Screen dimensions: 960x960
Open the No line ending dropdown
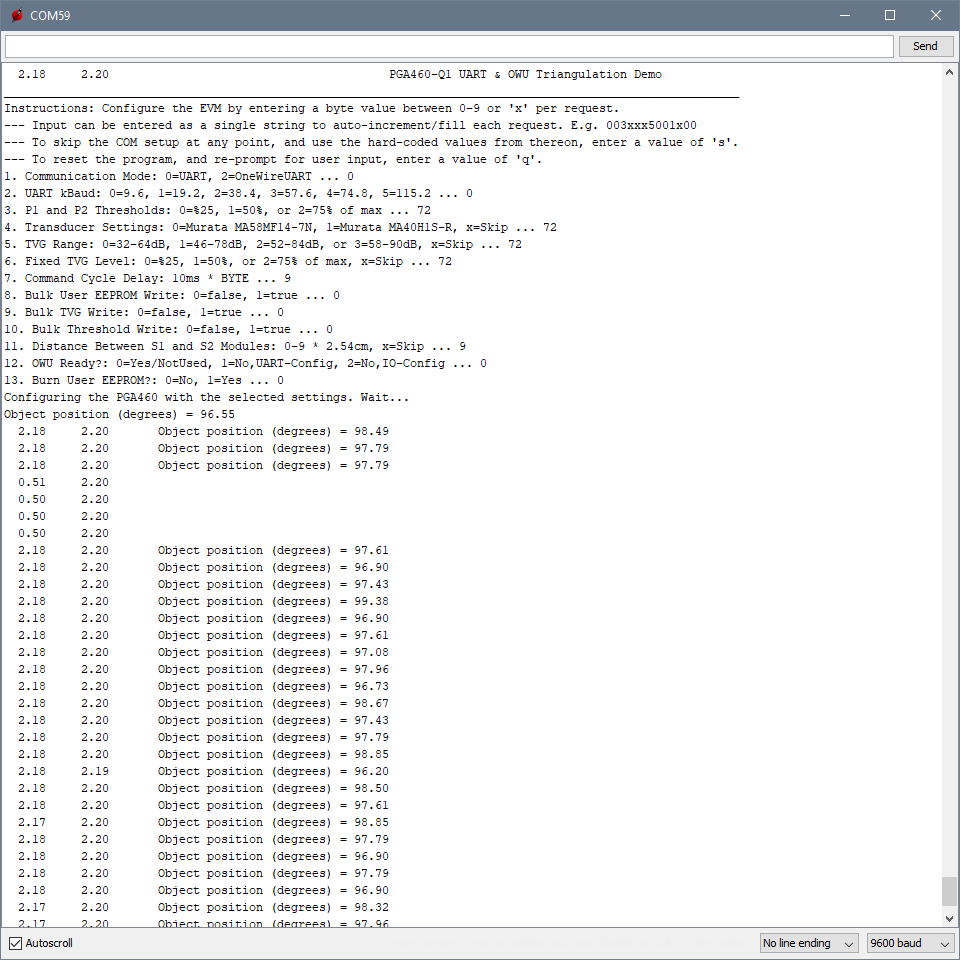808,943
